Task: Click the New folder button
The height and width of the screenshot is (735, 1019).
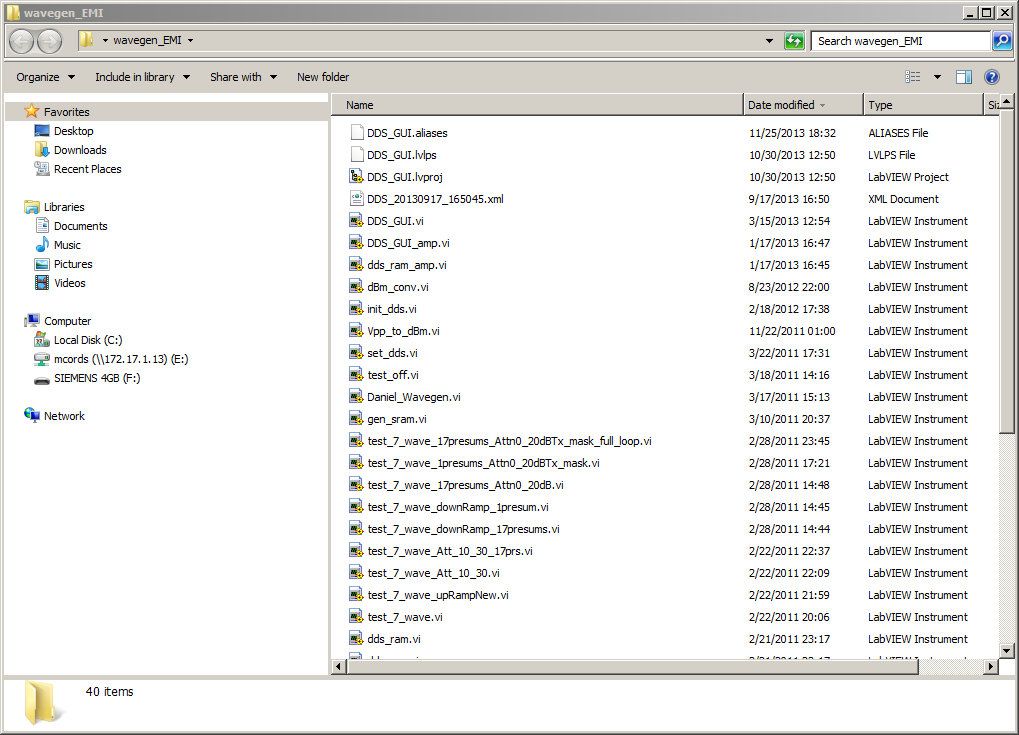Action: tap(323, 77)
